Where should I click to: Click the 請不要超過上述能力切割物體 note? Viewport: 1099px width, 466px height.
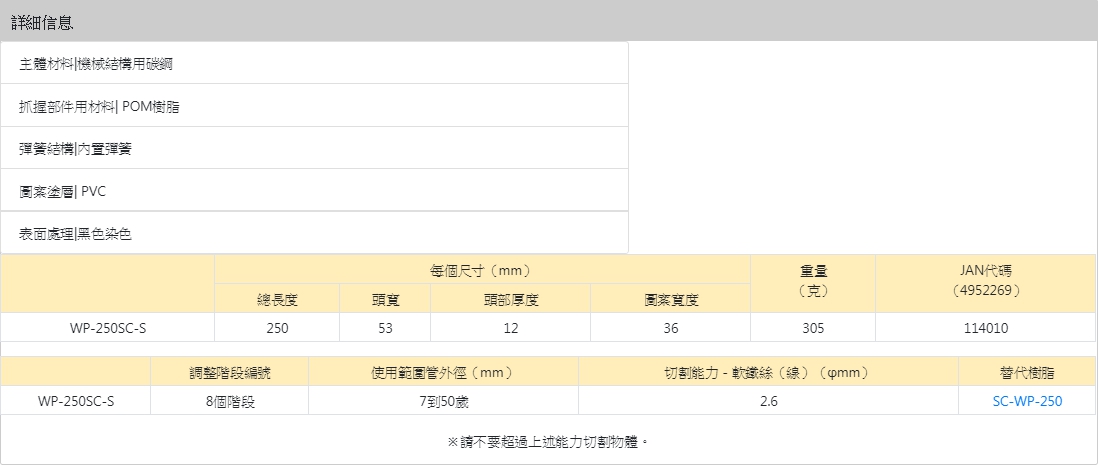point(548,442)
